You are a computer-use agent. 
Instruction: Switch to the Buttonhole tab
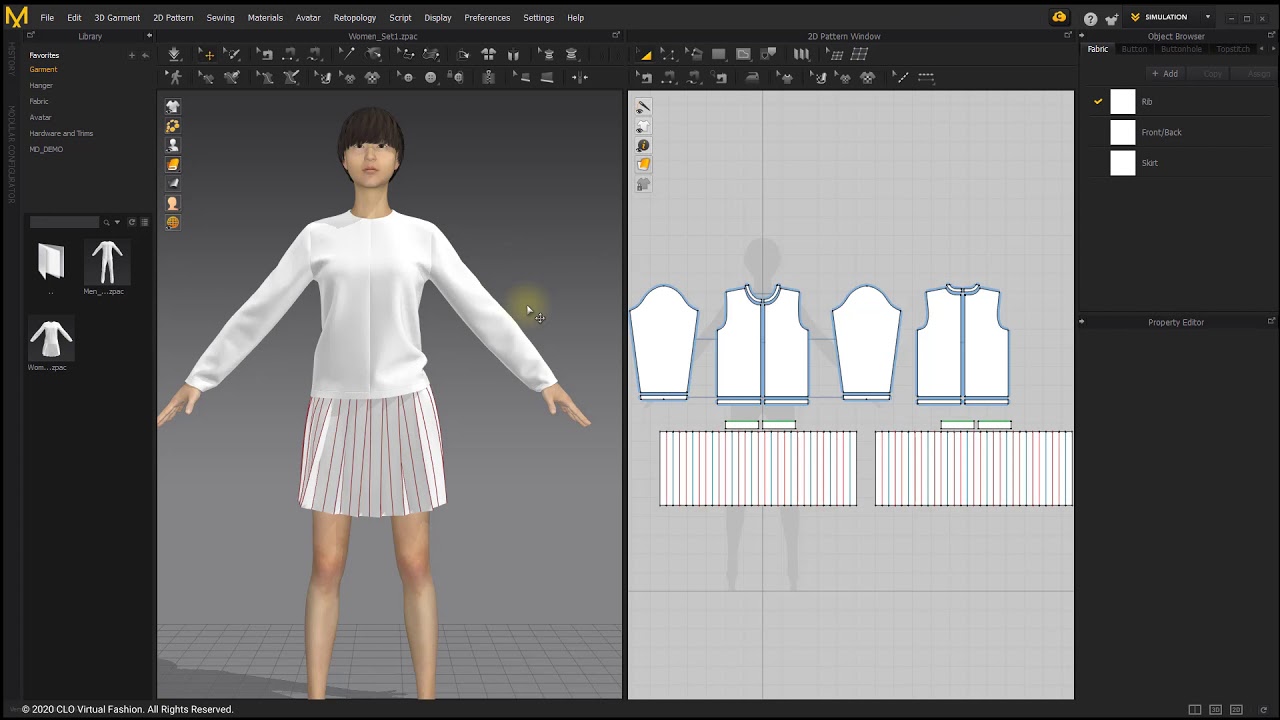click(1181, 49)
